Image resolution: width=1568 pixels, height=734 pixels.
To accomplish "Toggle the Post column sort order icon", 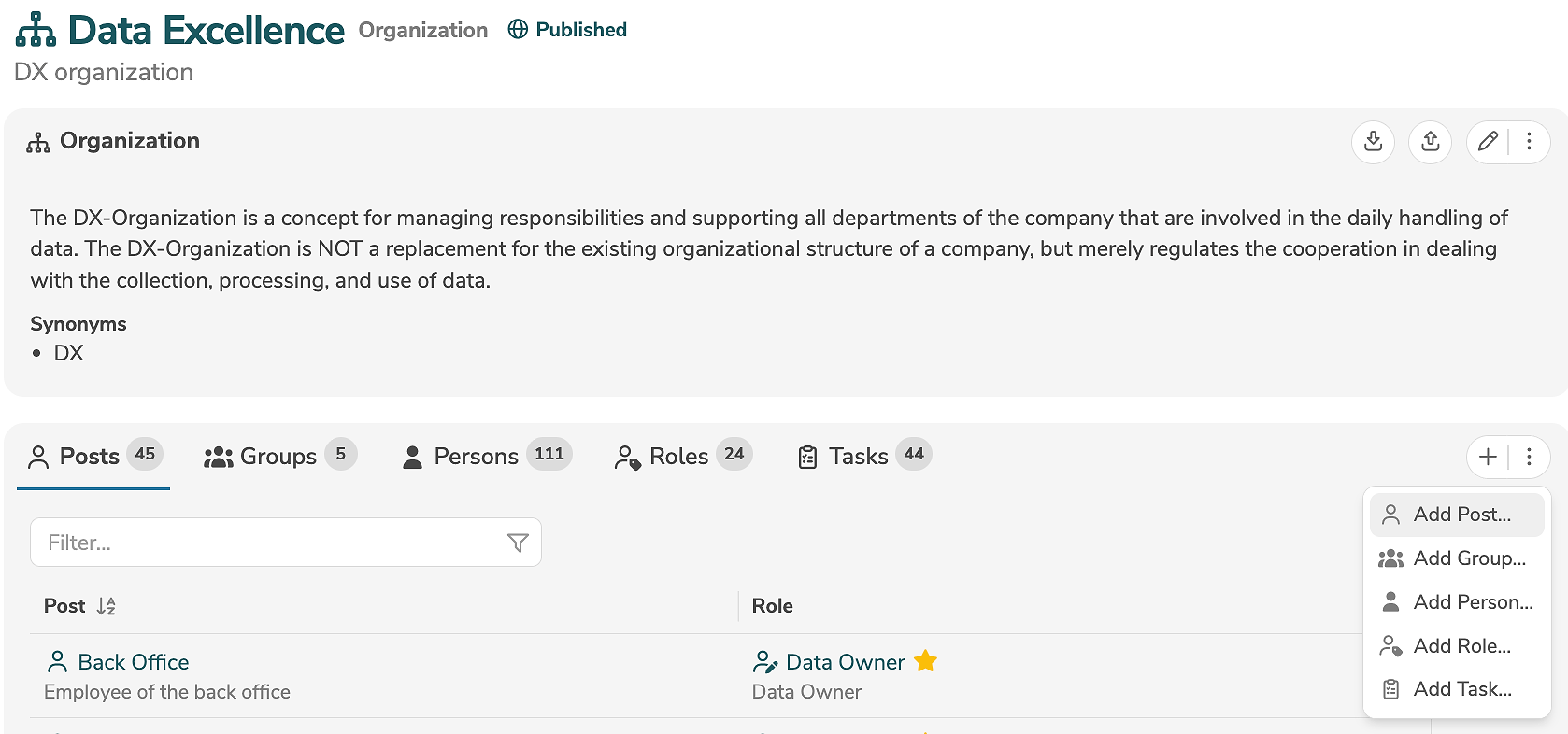I will pos(107,606).
